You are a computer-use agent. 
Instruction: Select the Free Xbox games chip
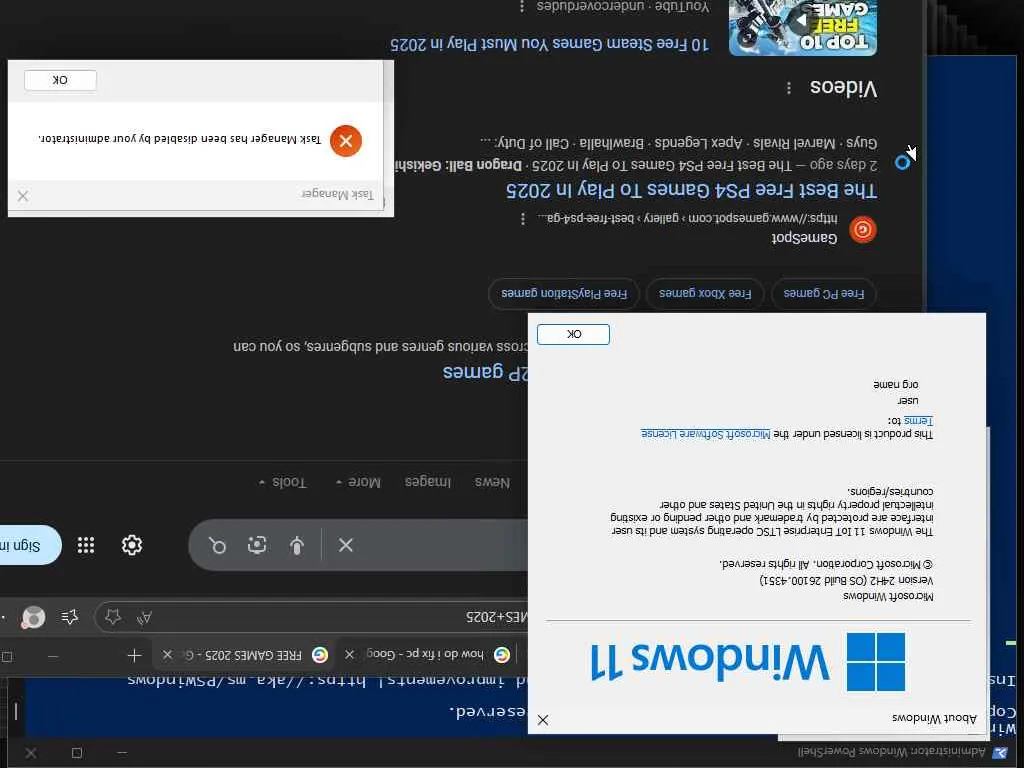pos(705,293)
